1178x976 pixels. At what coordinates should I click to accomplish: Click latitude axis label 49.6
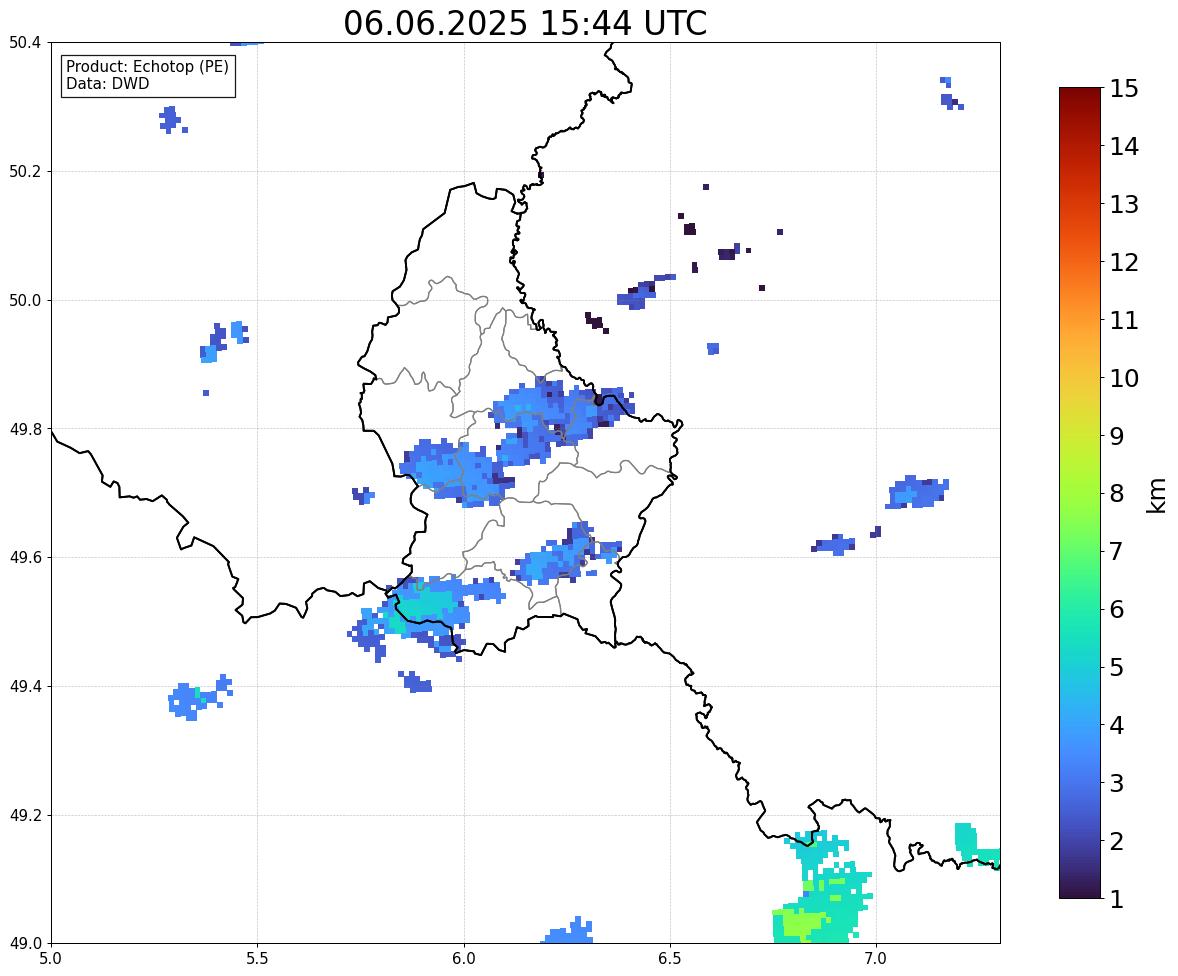tap(25, 557)
